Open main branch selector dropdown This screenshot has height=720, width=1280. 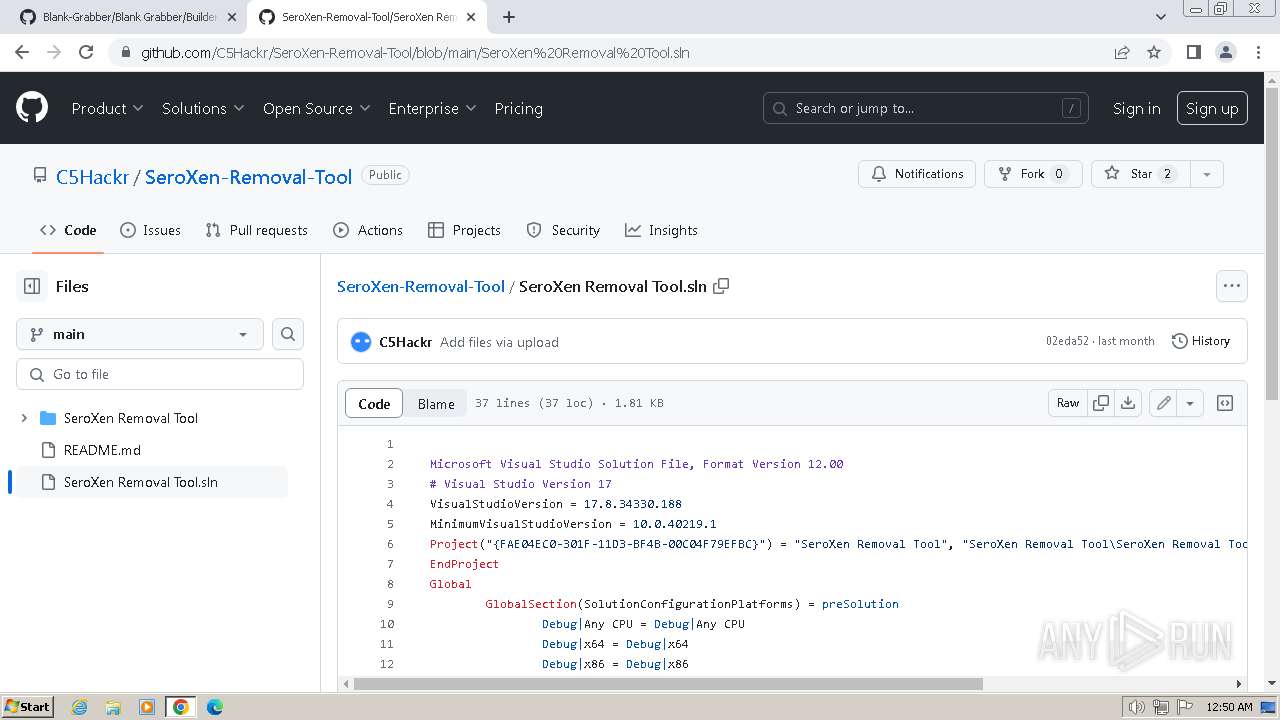[140, 334]
